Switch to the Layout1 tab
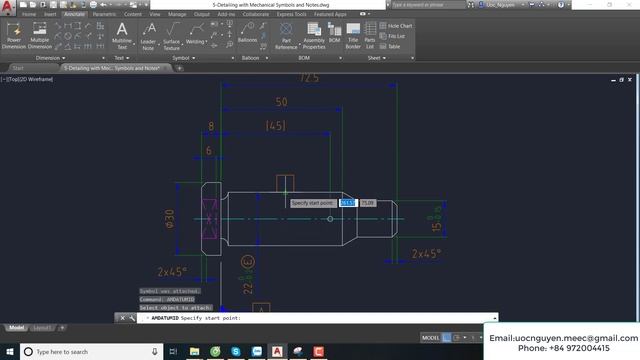Viewport: 640px width, 360px height. [42, 328]
